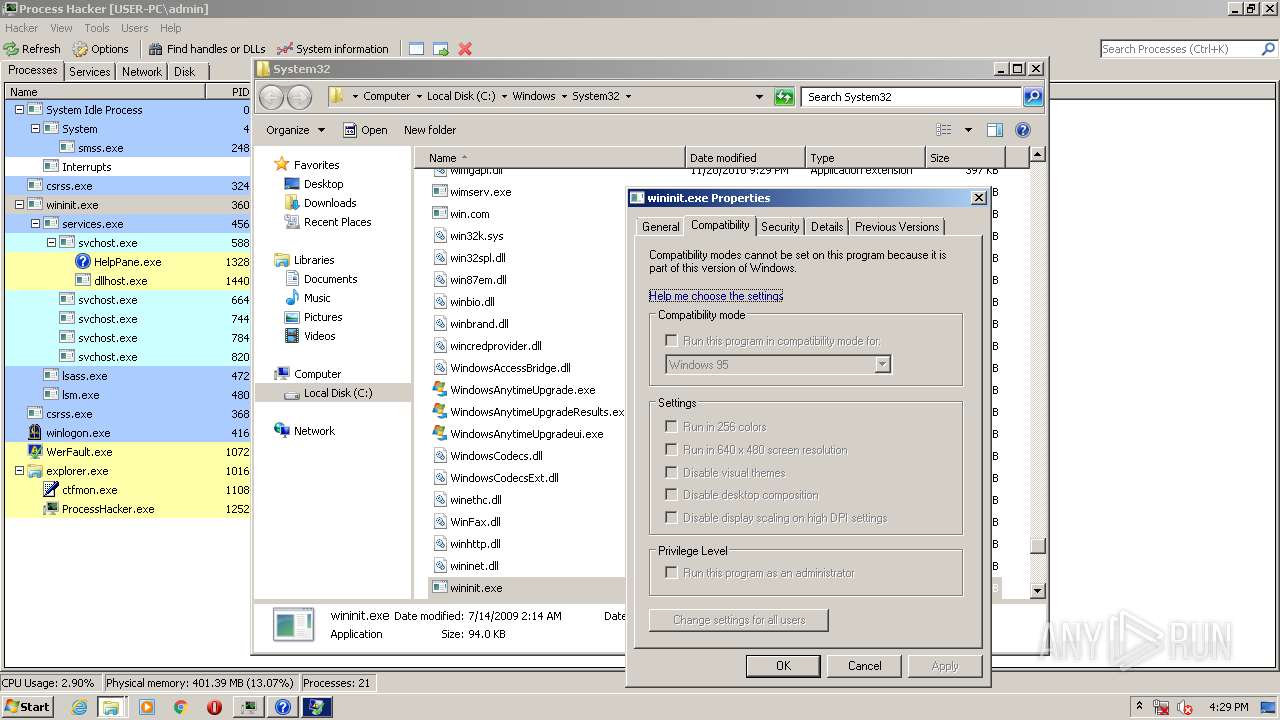1280x720 pixels.
Task: Click file list scrollbar down arrow
Action: tap(1037, 591)
